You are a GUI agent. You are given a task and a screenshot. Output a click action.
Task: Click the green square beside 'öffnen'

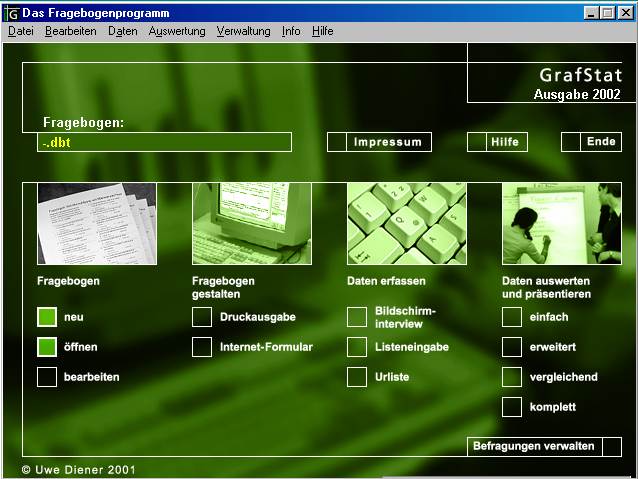click(x=47, y=347)
